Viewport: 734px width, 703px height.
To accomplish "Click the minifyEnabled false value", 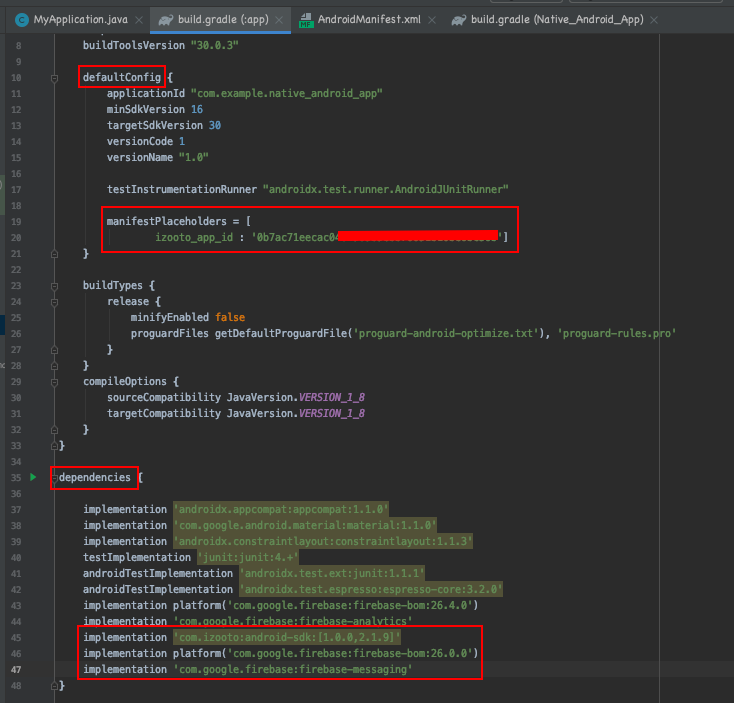I will pyautogui.click(x=230, y=317).
